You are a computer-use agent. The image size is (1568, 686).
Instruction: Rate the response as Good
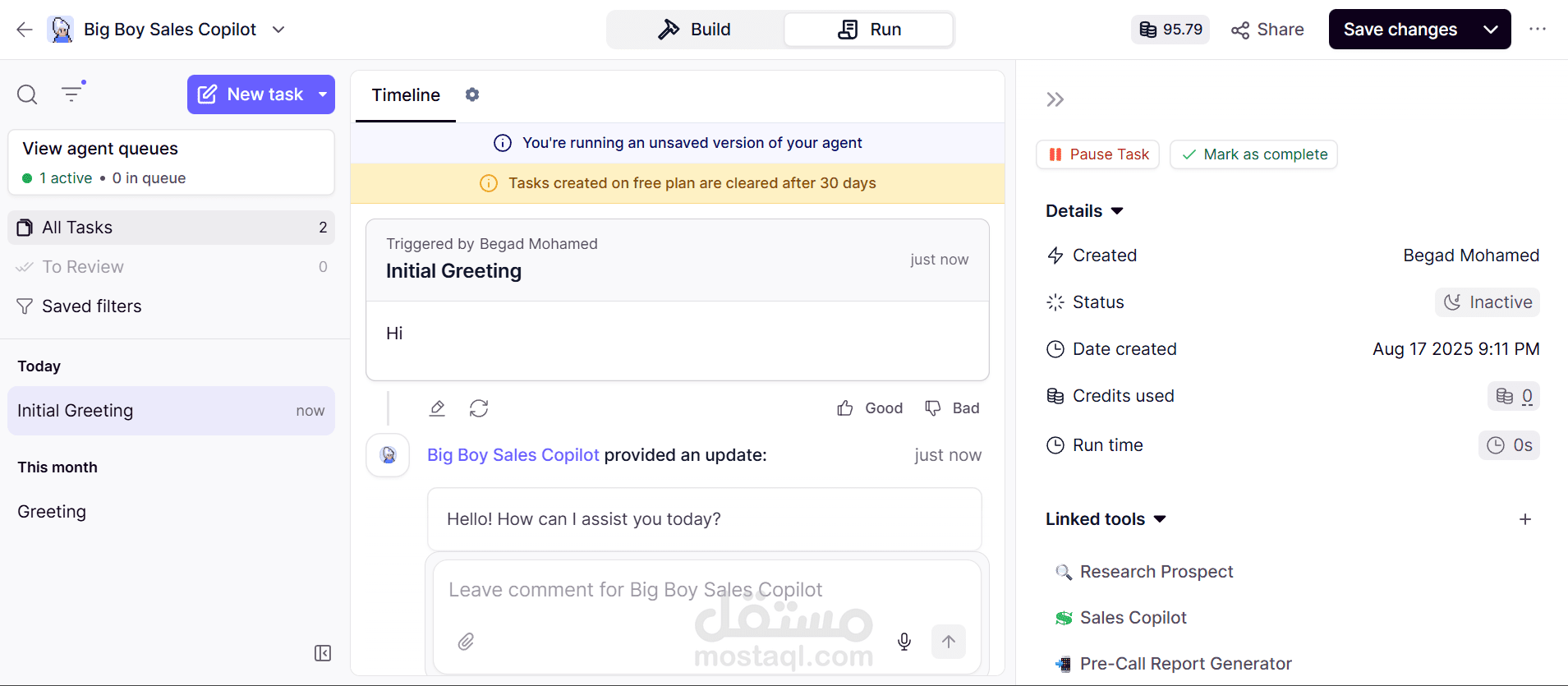[870, 408]
